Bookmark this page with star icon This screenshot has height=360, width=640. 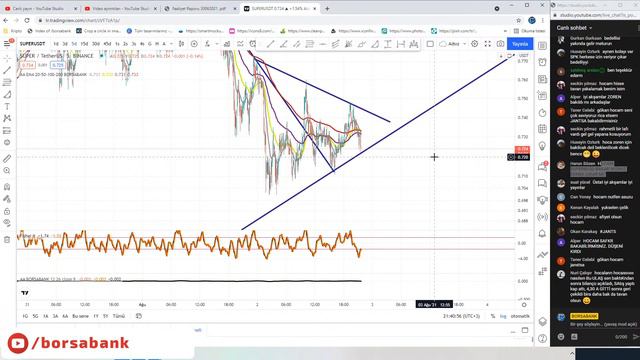point(518,20)
